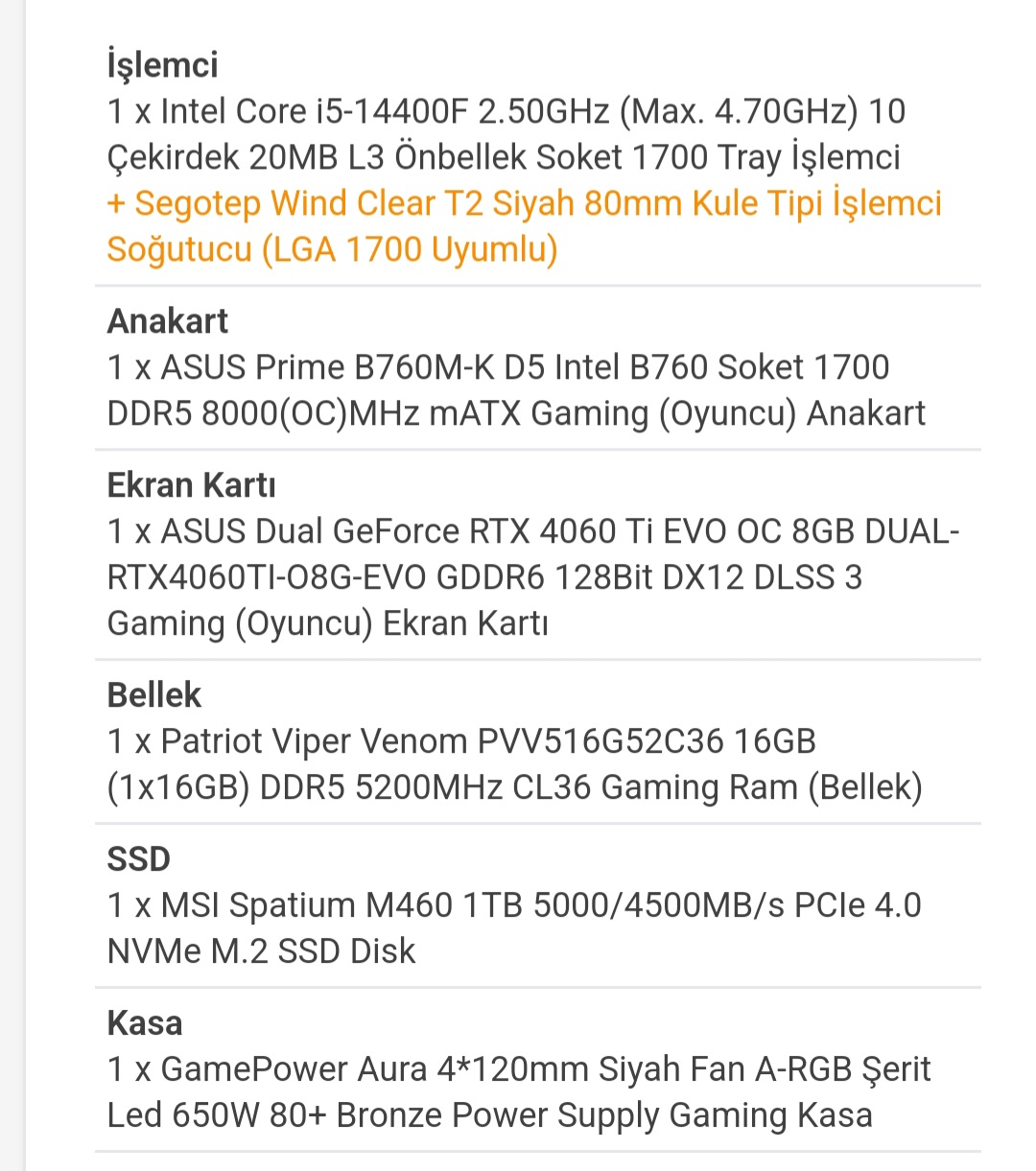Image resolution: width=1036 pixels, height=1171 pixels.
Task: Click the 'NVMe M.2 SSD Disk' line
Action: [x=261, y=951]
